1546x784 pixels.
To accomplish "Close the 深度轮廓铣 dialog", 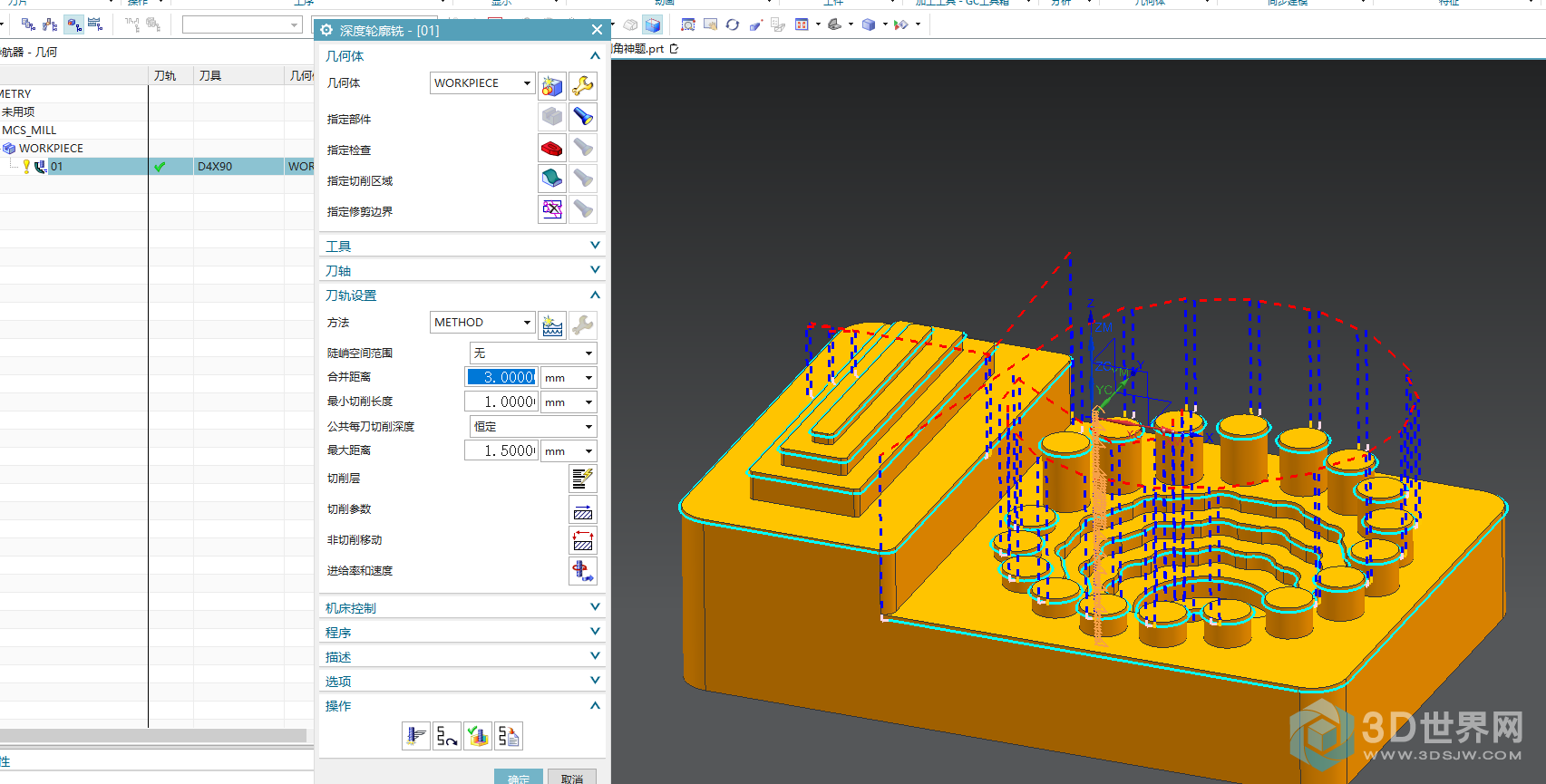I will tap(597, 30).
